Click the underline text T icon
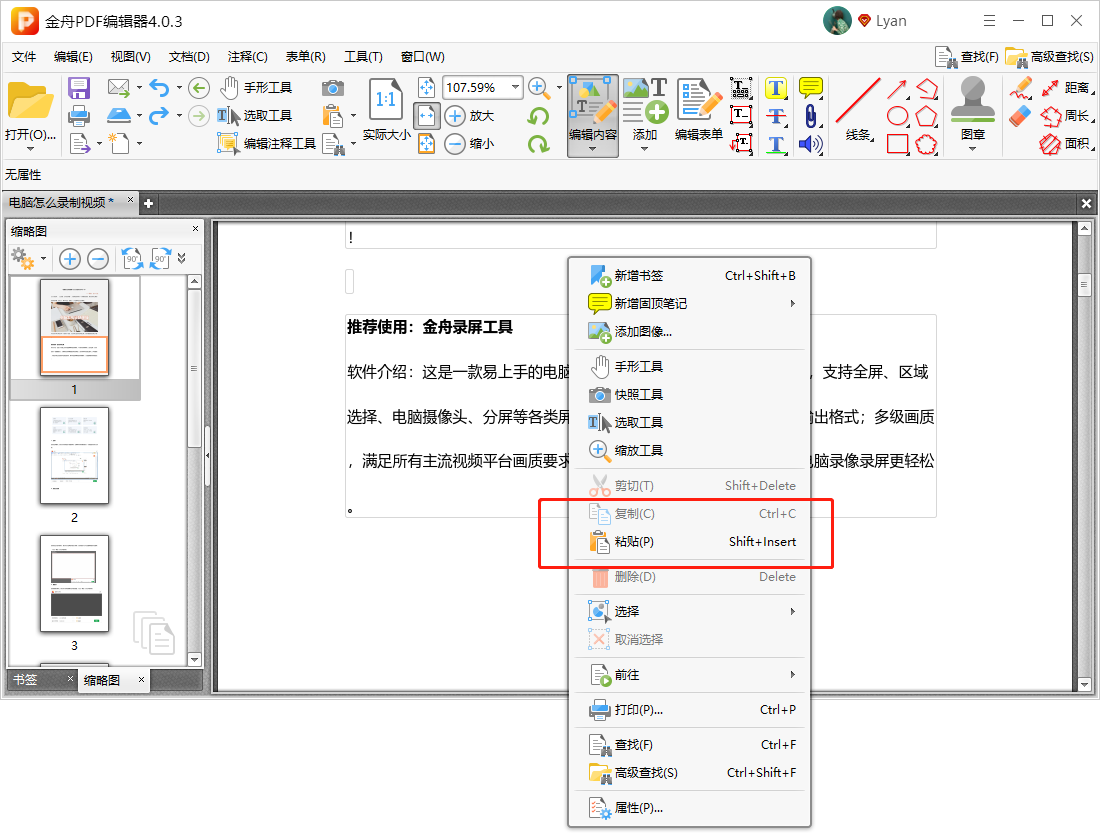 [775, 145]
